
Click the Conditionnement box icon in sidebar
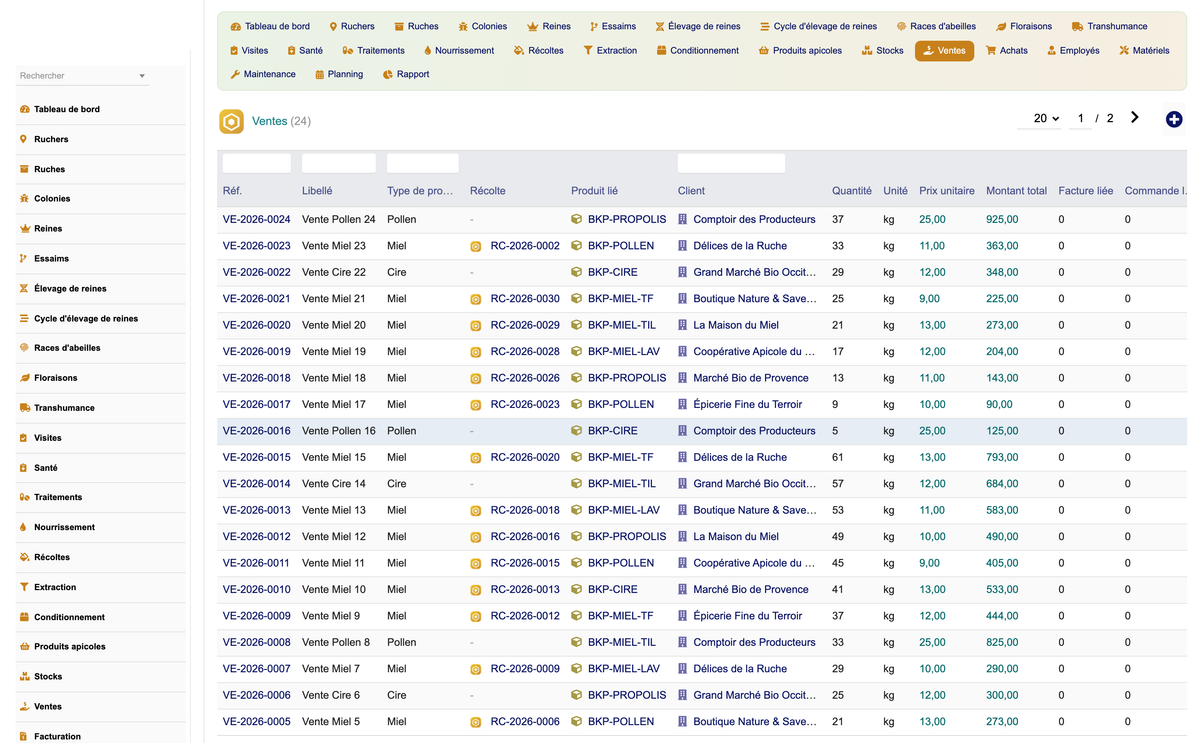tap(24, 617)
